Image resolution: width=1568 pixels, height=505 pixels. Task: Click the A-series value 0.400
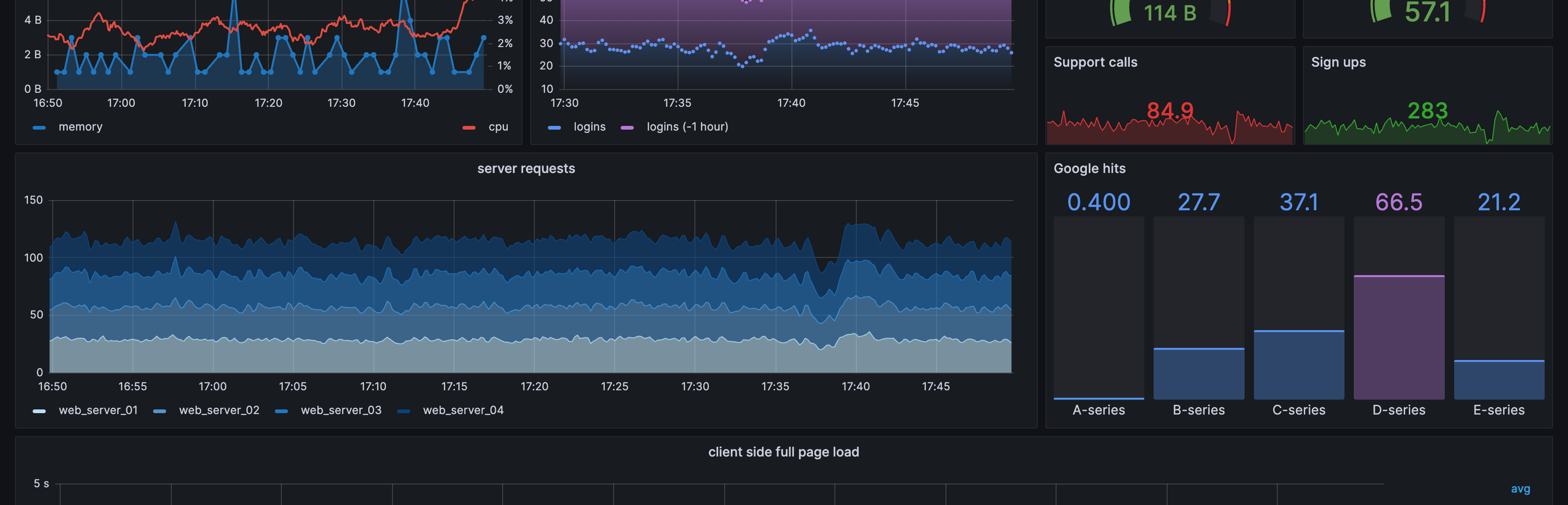tap(1099, 202)
